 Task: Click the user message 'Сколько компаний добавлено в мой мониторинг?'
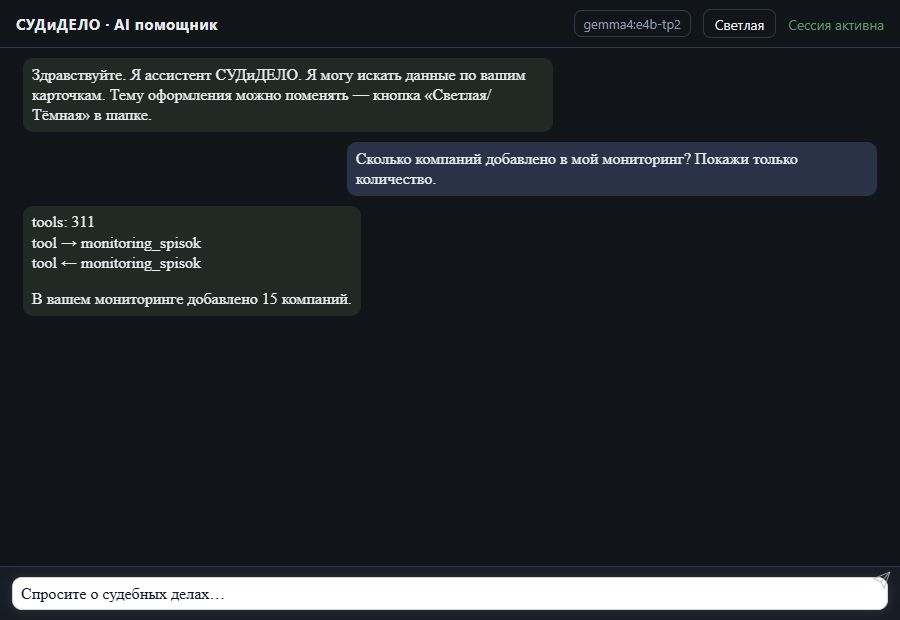click(612, 169)
